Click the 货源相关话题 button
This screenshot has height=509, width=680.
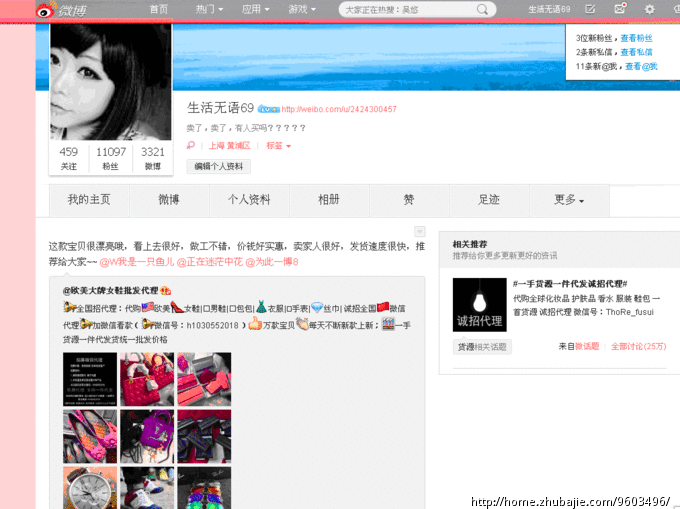point(482,347)
